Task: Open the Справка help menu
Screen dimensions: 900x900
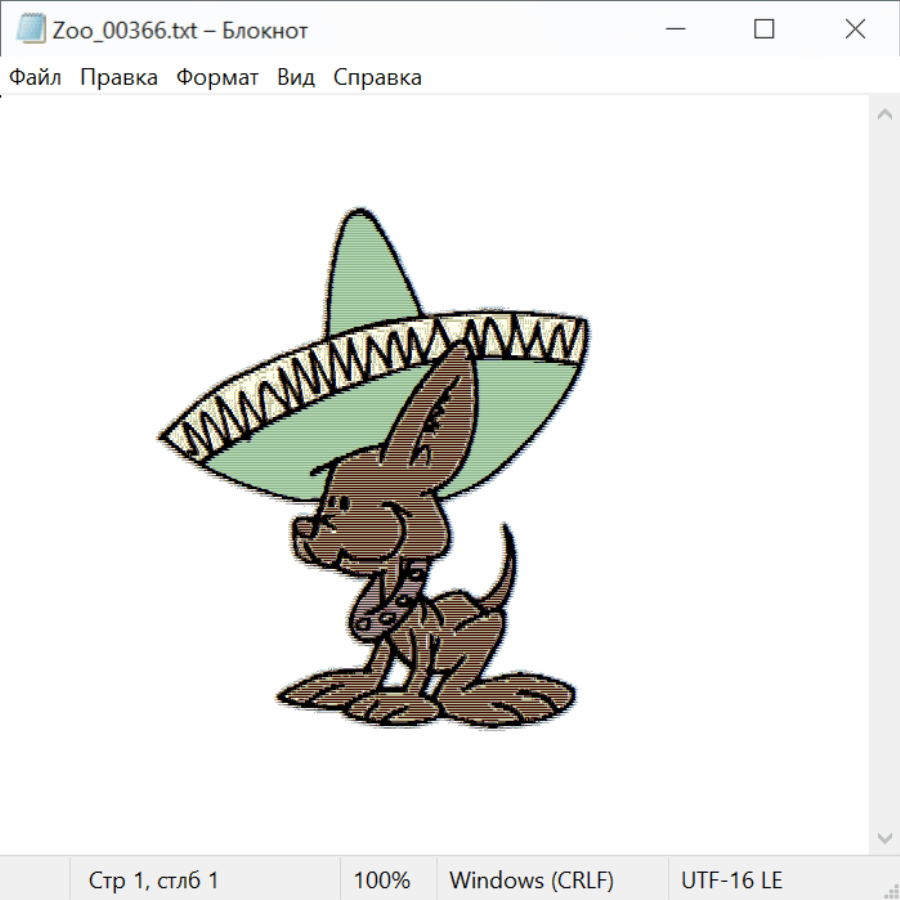Action: click(377, 78)
